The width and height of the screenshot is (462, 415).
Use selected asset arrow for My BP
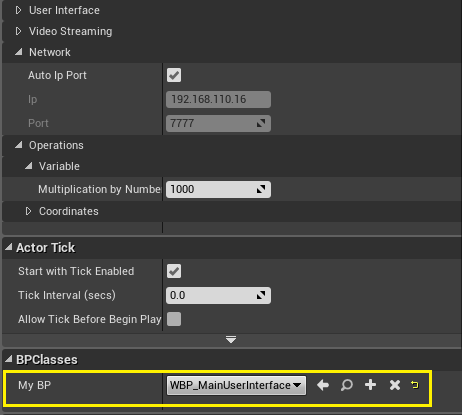(323, 385)
